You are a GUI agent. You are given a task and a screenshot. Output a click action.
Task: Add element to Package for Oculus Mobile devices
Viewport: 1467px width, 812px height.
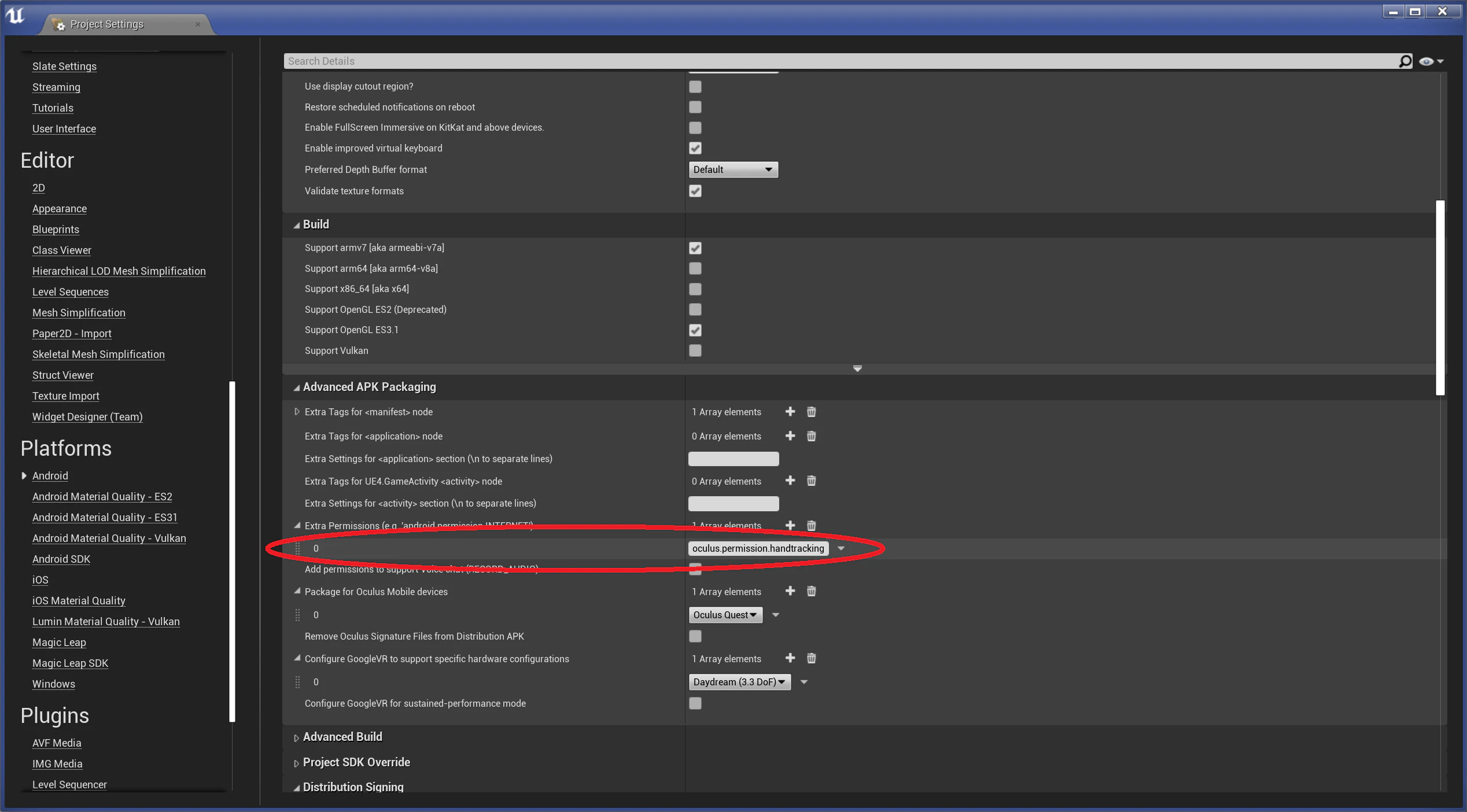(x=790, y=591)
